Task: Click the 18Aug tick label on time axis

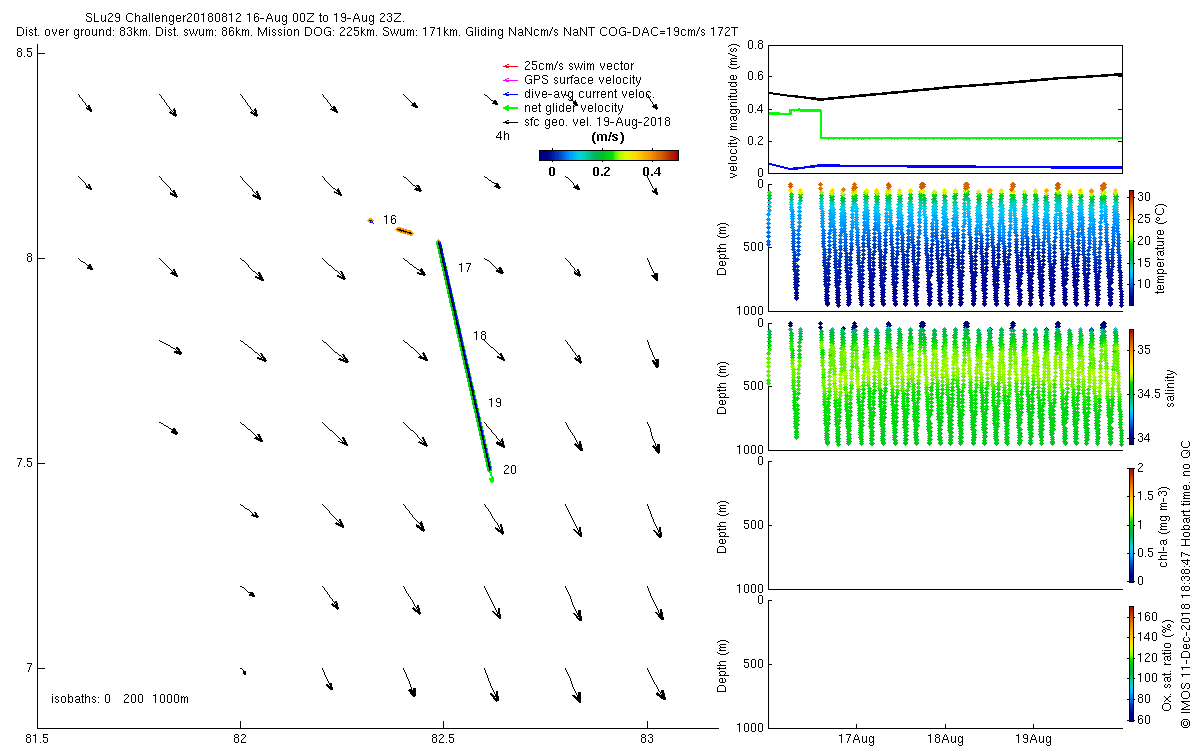Action: 945,740
